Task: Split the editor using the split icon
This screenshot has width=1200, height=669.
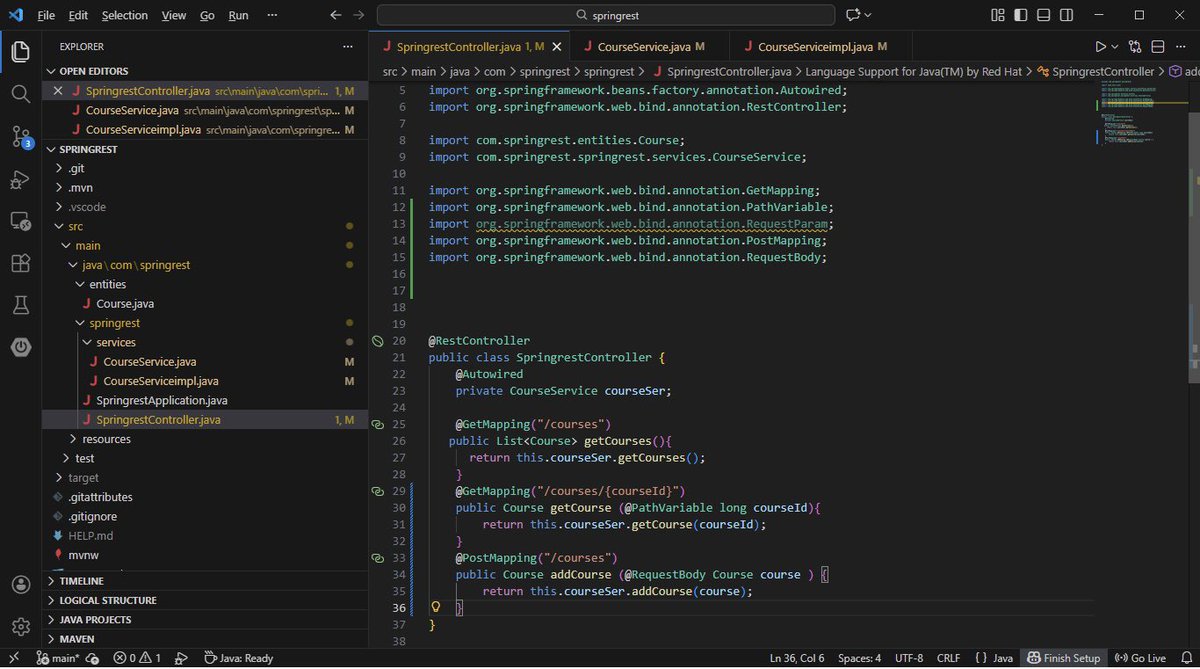Action: pyautogui.click(x=1158, y=46)
